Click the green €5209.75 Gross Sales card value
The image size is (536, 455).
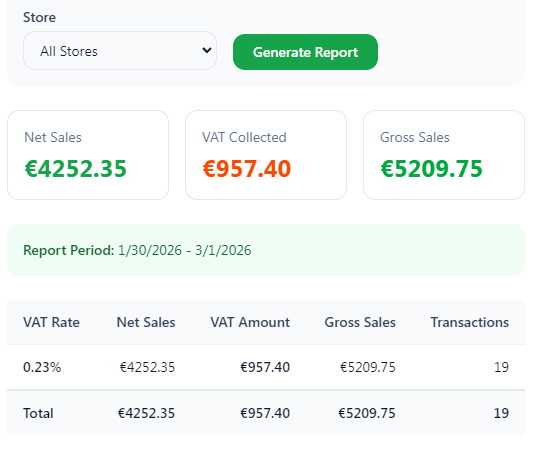431,169
